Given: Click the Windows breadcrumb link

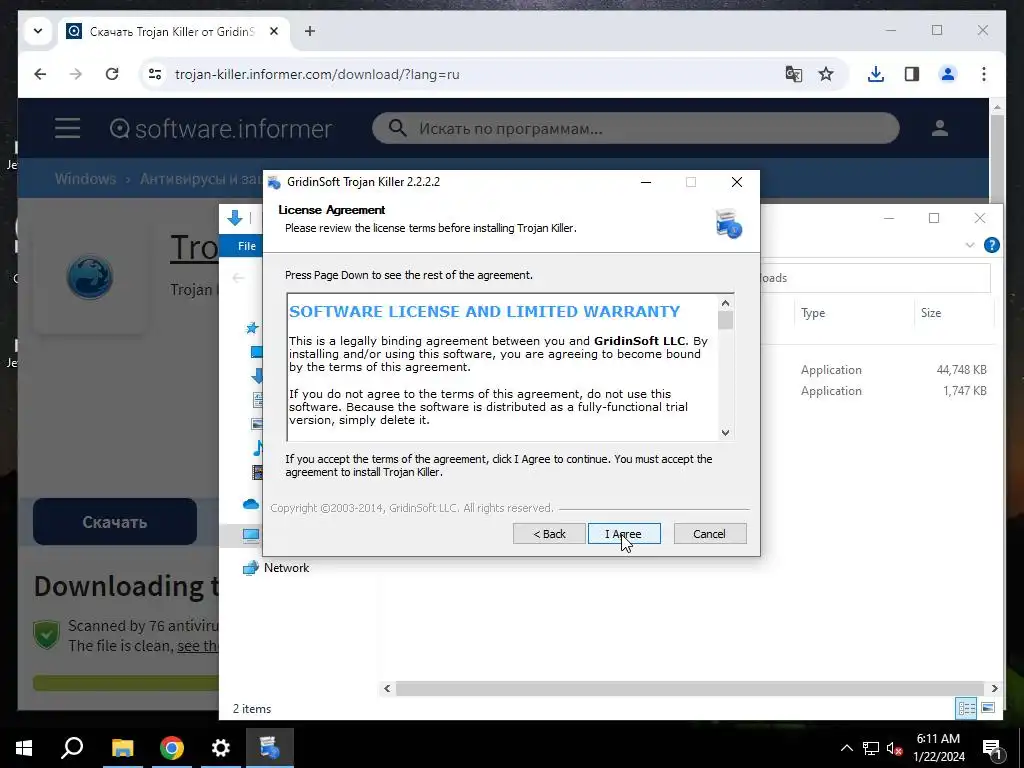Looking at the screenshot, I should tap(85, 178).
